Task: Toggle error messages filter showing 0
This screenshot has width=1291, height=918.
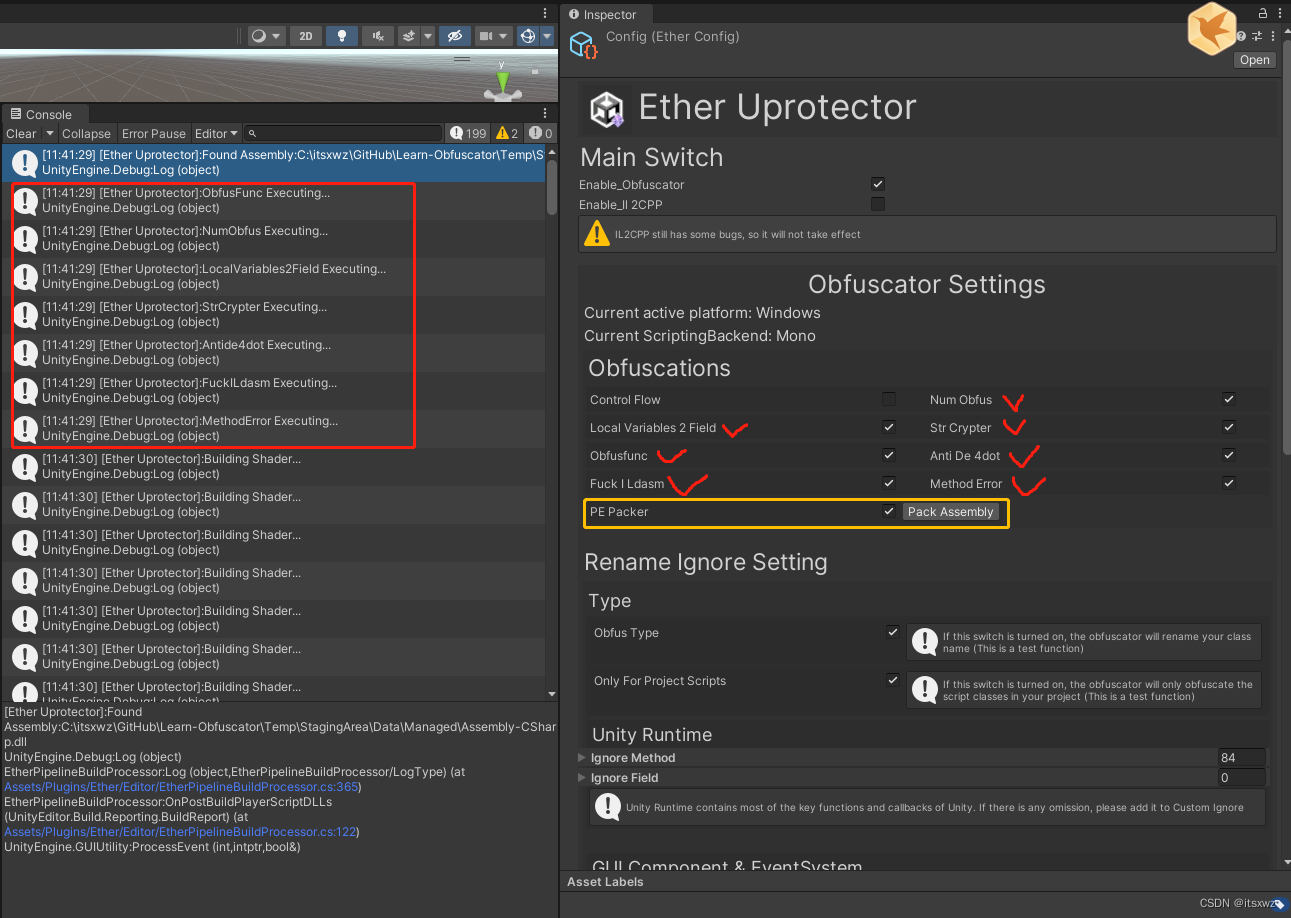Action: (540, 133)
